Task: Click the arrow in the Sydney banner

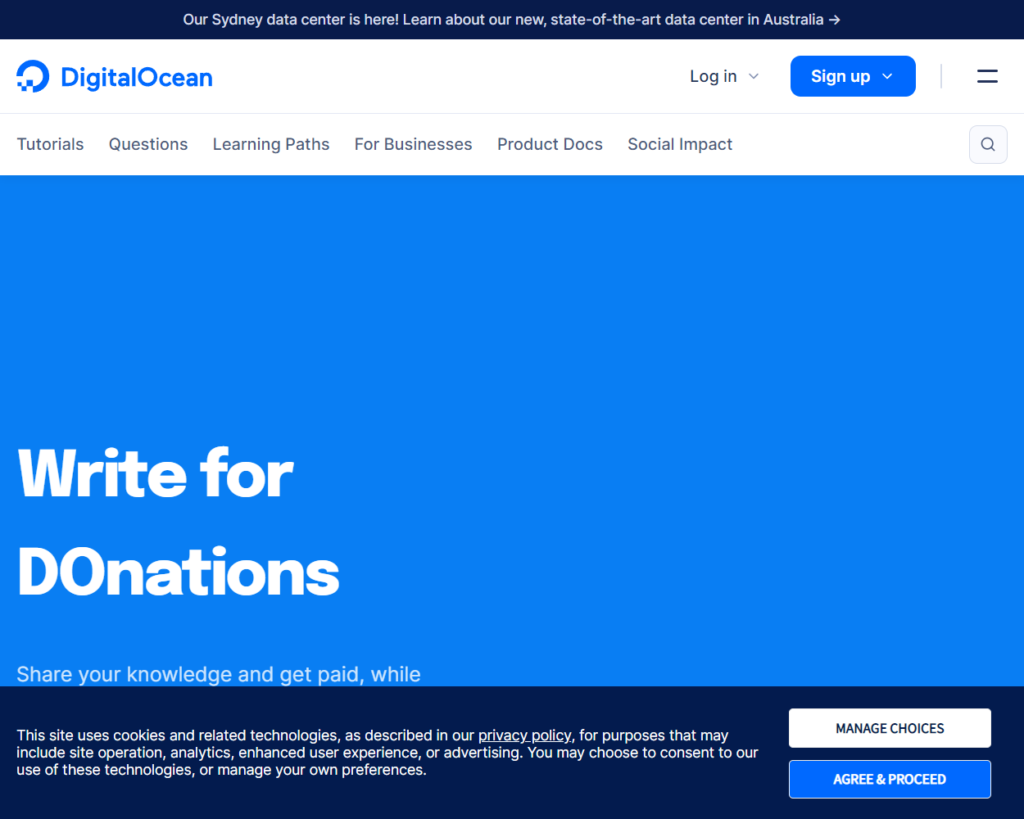Action: [x=834, y=20]
